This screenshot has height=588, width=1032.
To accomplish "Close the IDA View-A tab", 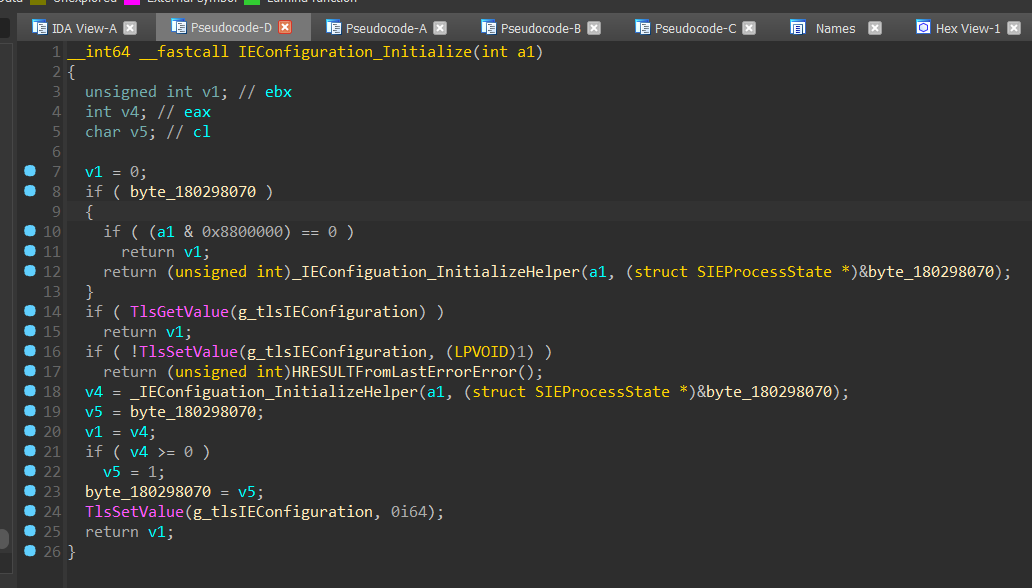I will [130, 28].
